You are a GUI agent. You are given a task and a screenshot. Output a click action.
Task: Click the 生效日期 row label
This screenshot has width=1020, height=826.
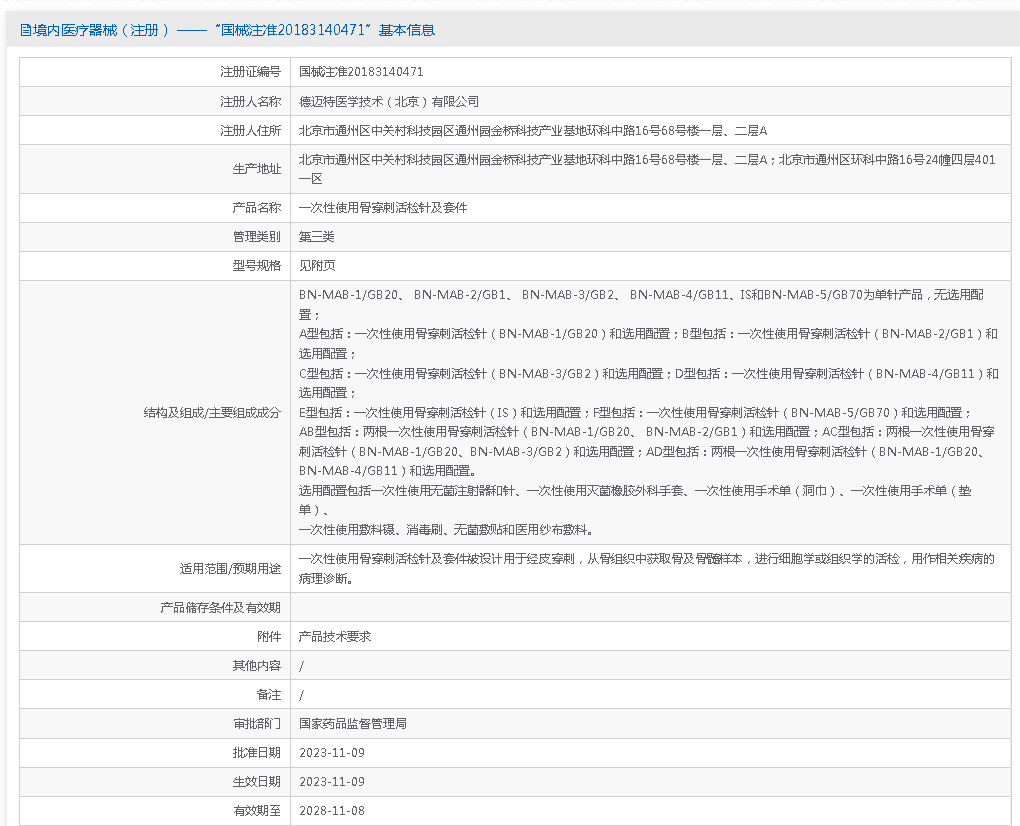tap(256, 781)
